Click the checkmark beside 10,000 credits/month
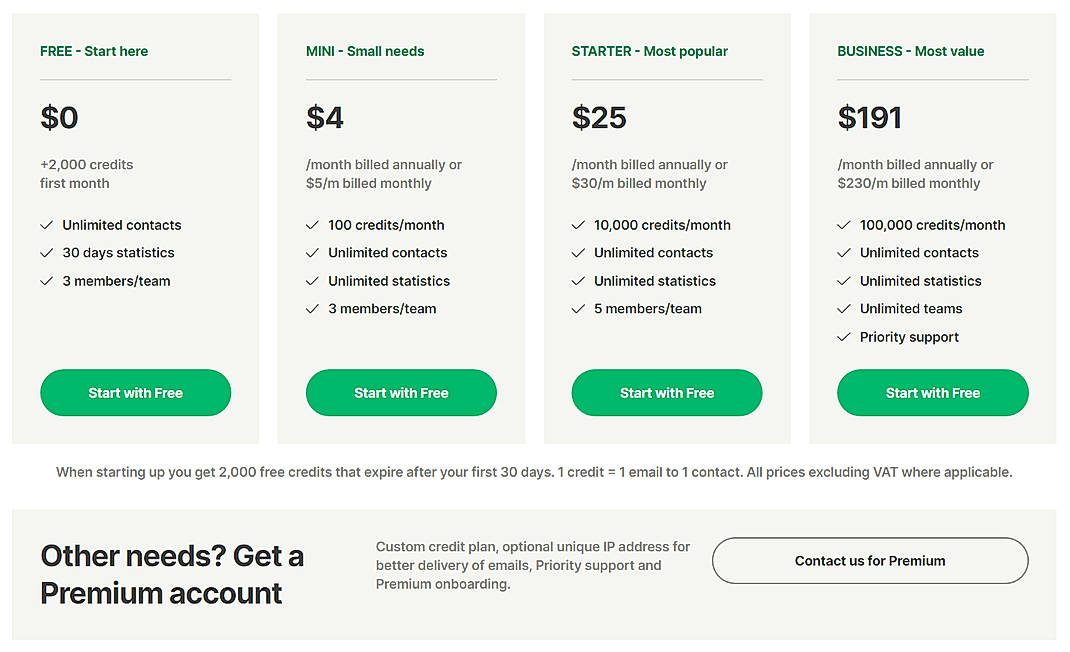The height and width of the screenshot is (652, 1070). (578, 225)
